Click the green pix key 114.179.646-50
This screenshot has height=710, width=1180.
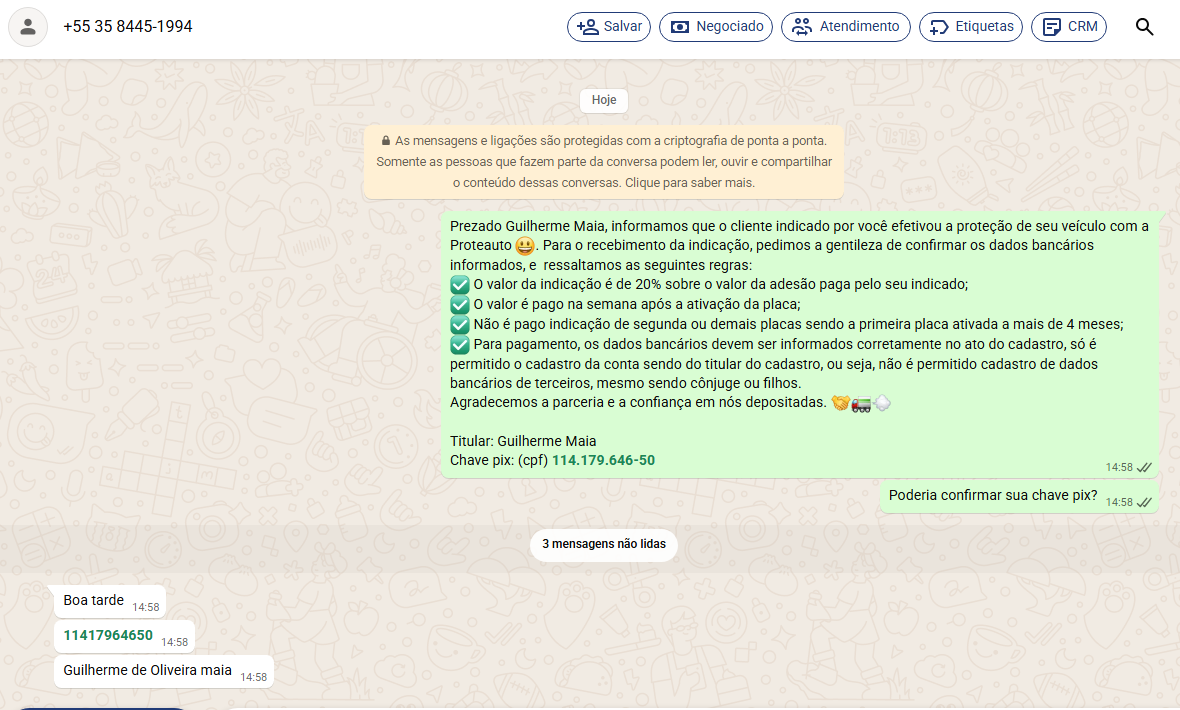click(603, 460)
